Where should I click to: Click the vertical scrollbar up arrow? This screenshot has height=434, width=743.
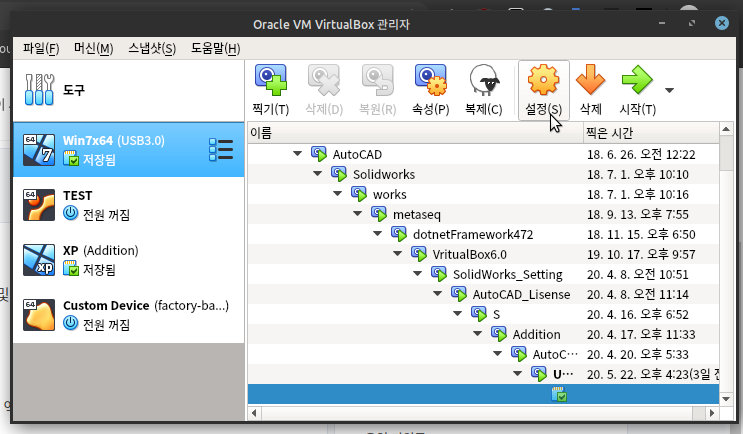tap(726, 129)
